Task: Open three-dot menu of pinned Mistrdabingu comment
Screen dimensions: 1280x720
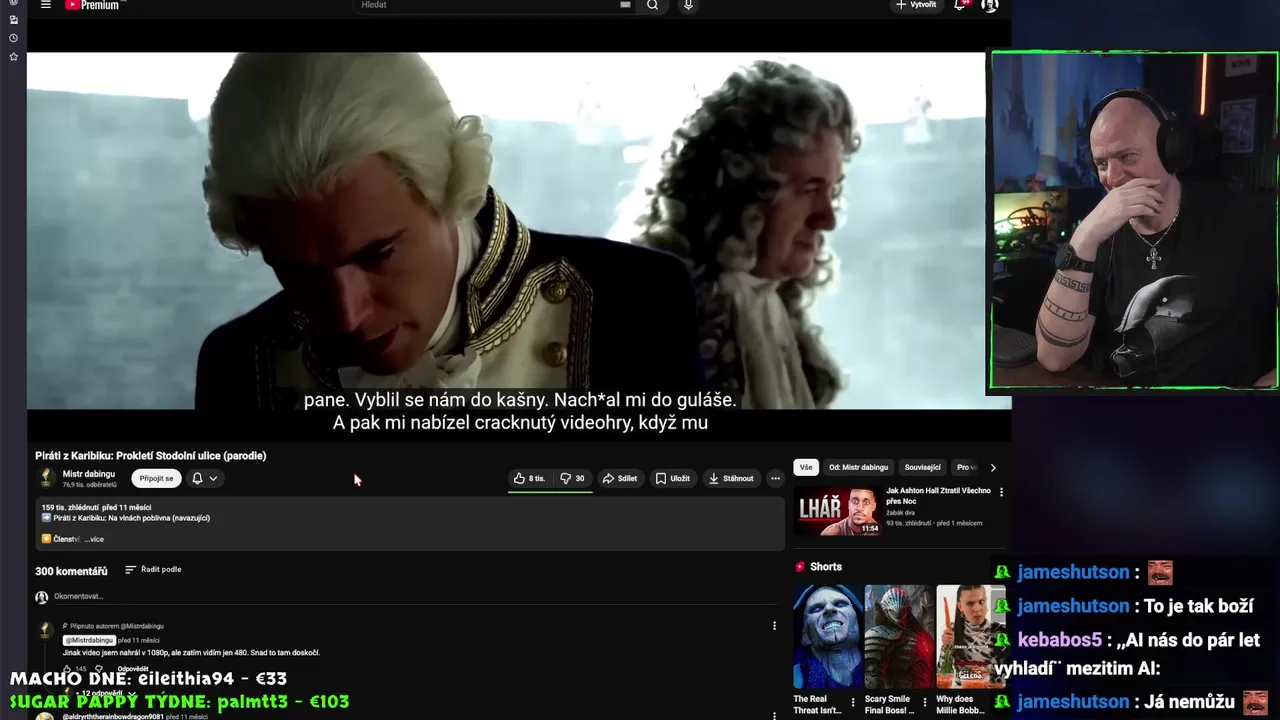Action: click(774, 626)
